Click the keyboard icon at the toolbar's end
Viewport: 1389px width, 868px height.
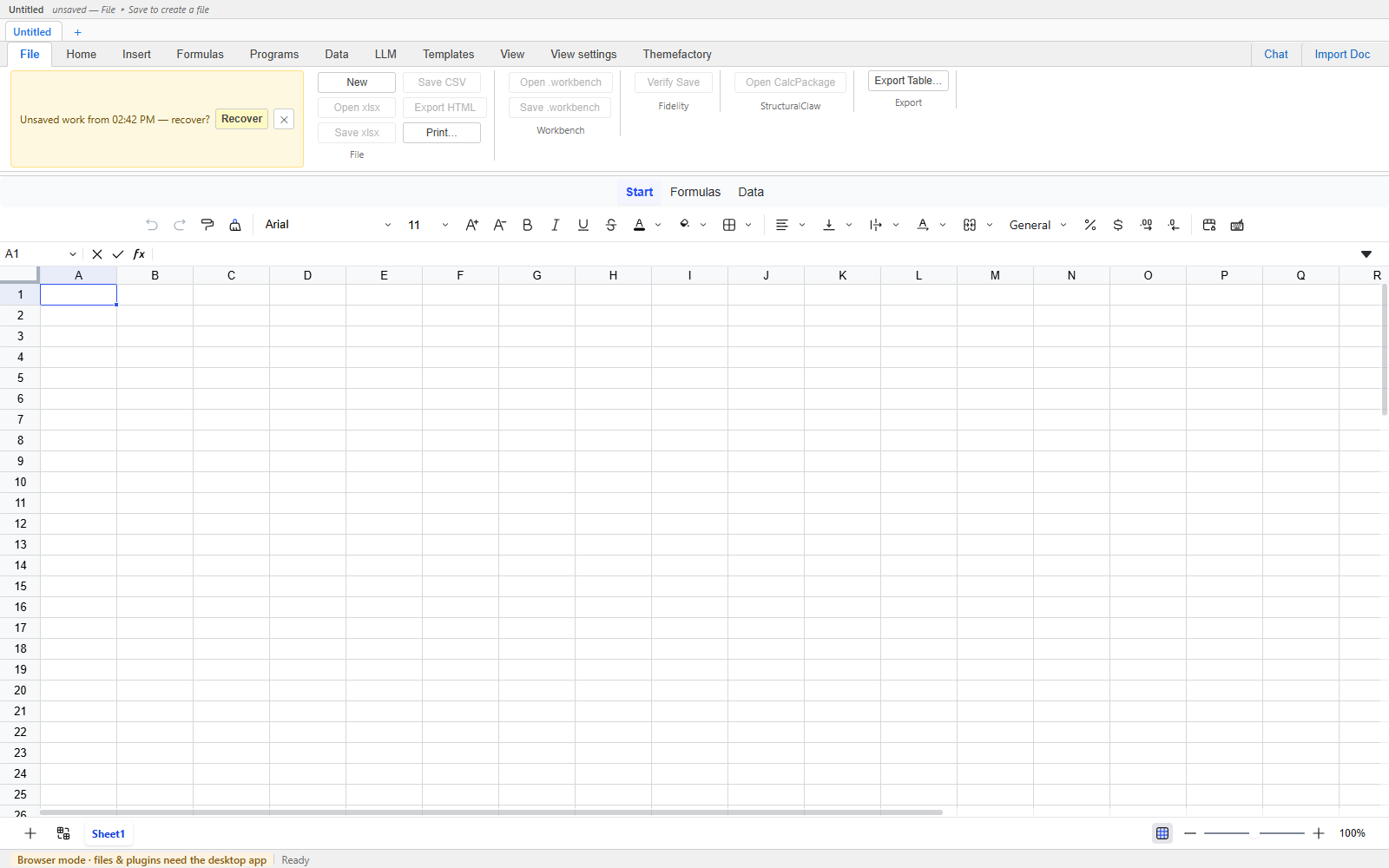point(1237,225)
